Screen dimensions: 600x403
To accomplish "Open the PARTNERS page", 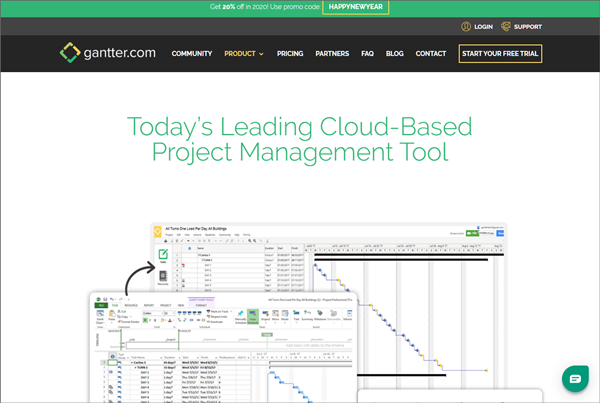I will pyautogui.click(x=332, y=54).
